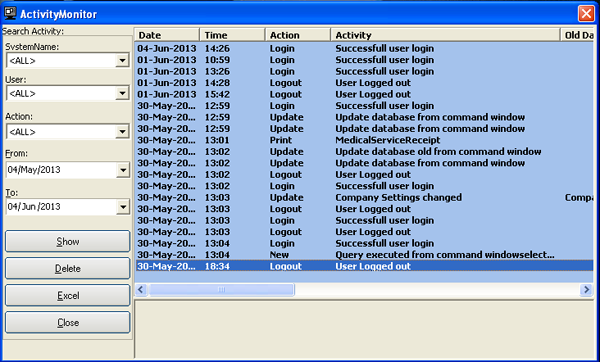Screen dimensions: 600x362
Task: Sort by the Activity column header
Action: (445, 35)
